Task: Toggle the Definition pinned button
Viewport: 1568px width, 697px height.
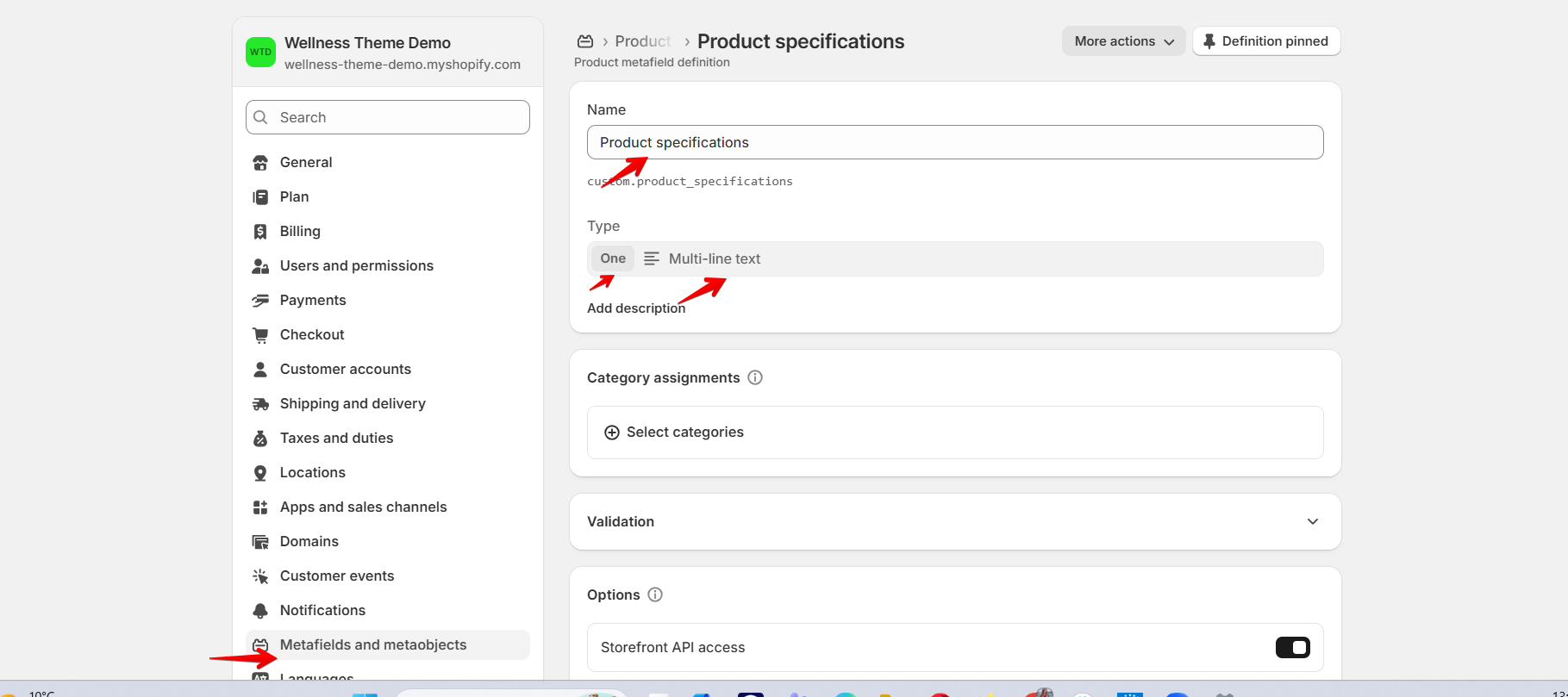Action: [1265, 41]
